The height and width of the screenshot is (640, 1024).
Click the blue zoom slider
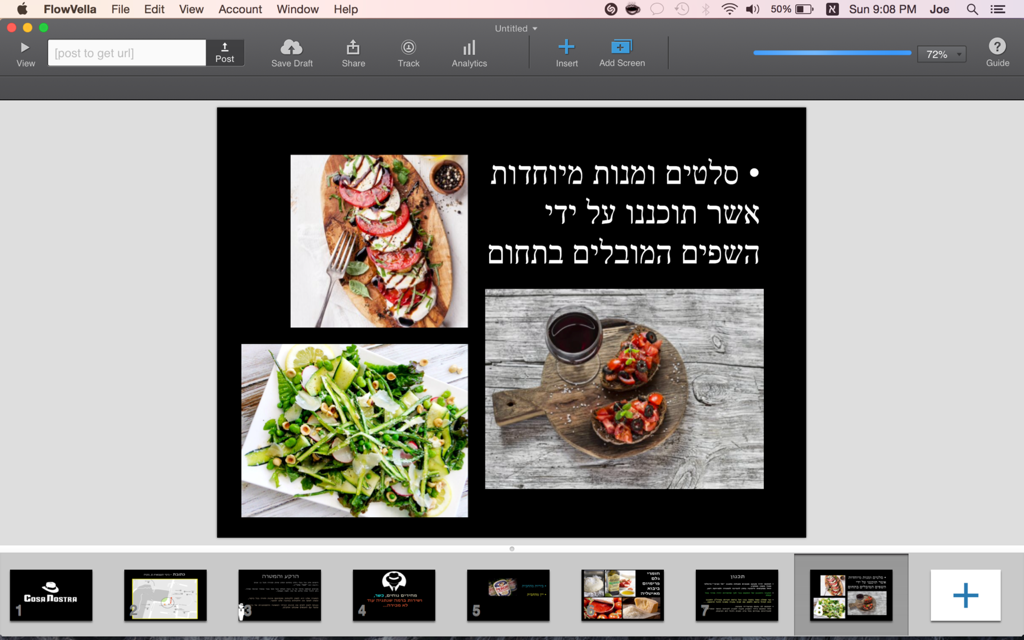point(832,53)
